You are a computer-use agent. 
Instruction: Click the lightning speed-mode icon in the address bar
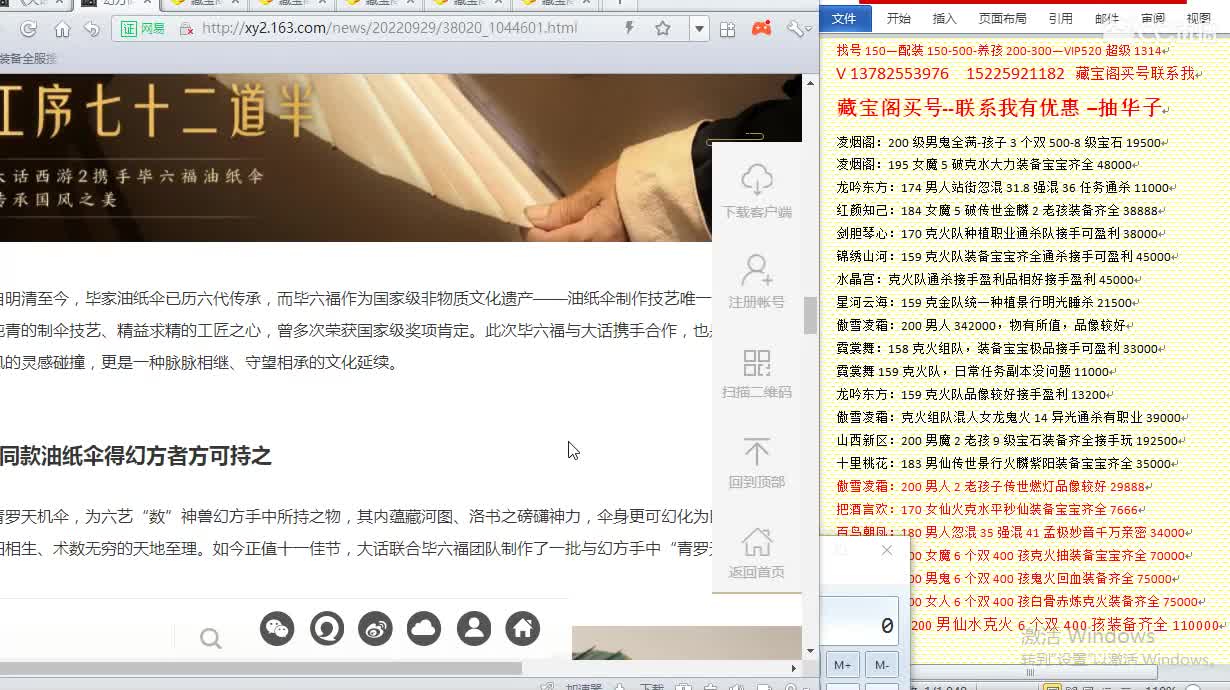coord(629,29)
